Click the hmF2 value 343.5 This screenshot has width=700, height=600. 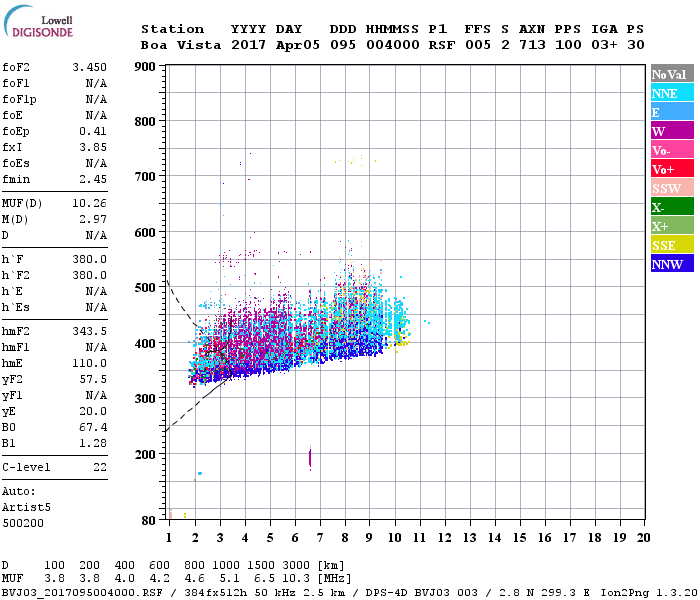(x=89, y=331)
